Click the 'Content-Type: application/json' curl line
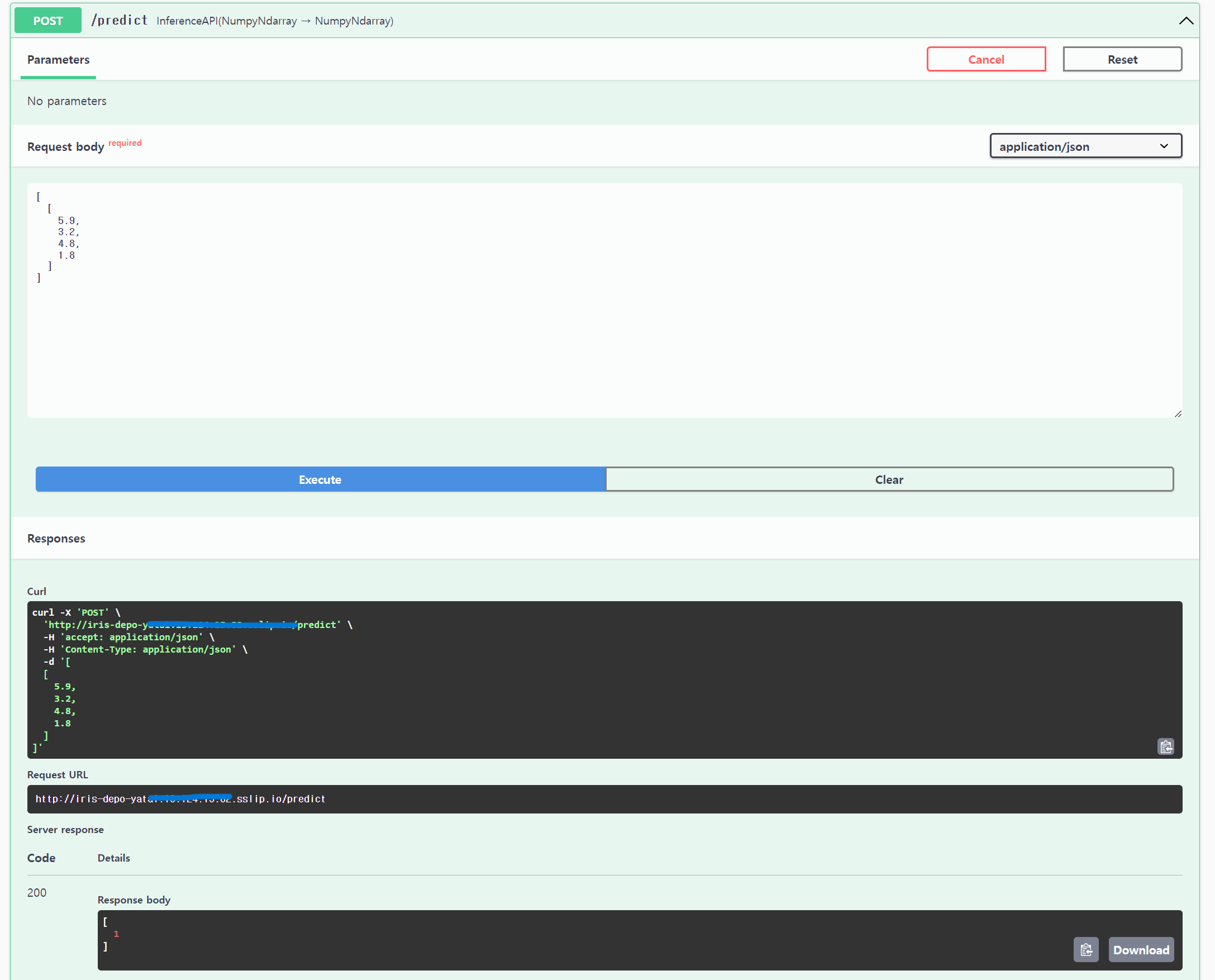Screen dimensions: 1215x980 [x=147, y=649]
